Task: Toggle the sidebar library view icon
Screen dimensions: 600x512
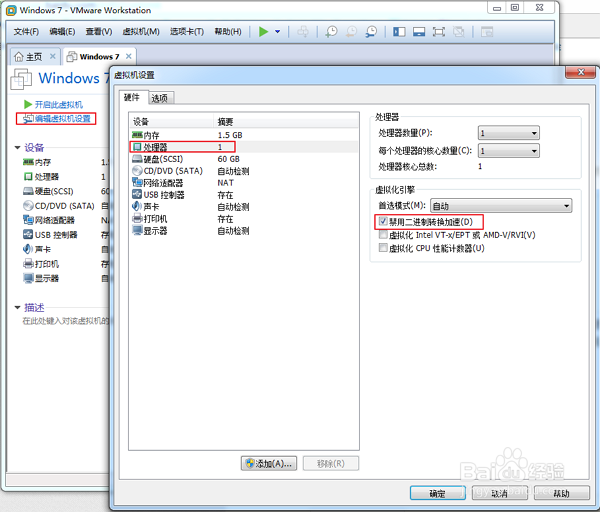Action: point(399,32)
